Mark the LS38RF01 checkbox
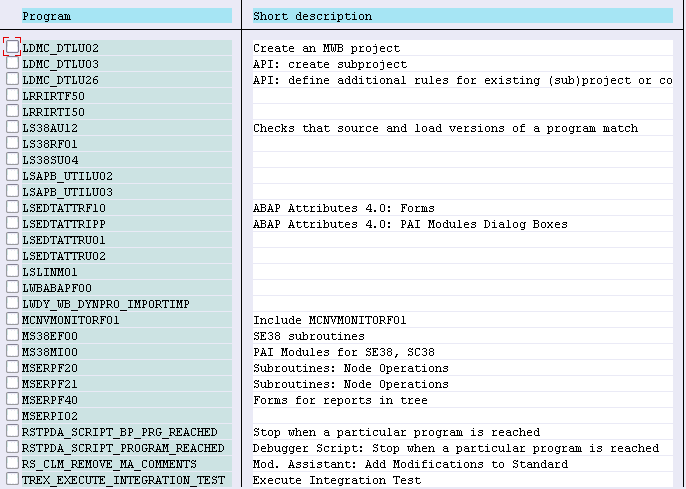 pyautogui.click(x=12, y=143)
